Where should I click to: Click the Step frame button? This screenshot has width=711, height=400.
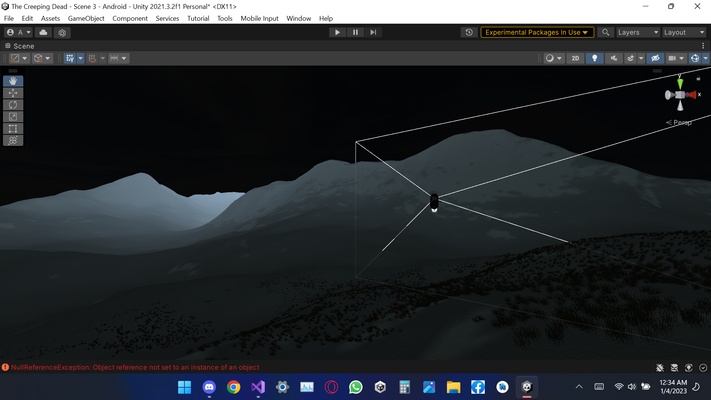(x=373, y=32)
